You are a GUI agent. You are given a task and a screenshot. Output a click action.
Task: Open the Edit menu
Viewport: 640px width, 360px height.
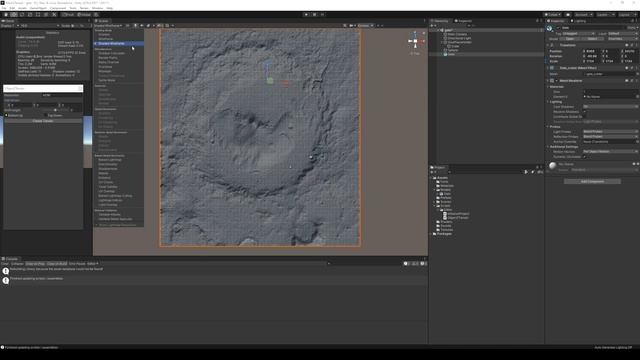[x=12, y=8]
